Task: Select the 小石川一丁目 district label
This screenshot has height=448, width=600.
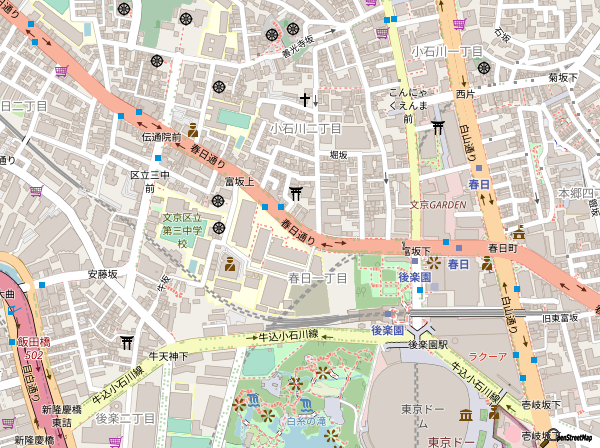Action: coord(447,50)
